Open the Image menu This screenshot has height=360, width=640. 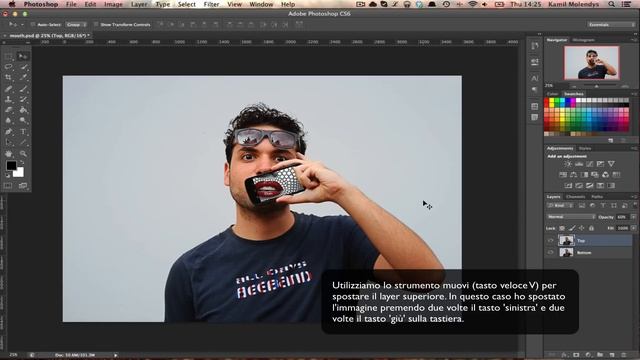point(113,4)
